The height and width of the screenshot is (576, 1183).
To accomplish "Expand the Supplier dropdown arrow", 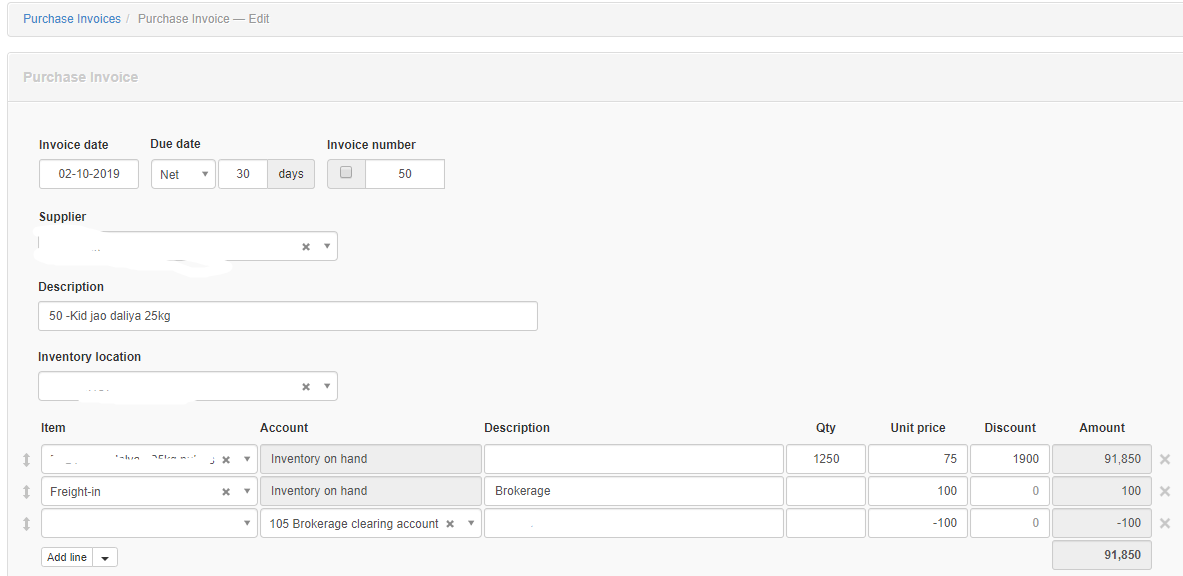I will tap(327, 247).
